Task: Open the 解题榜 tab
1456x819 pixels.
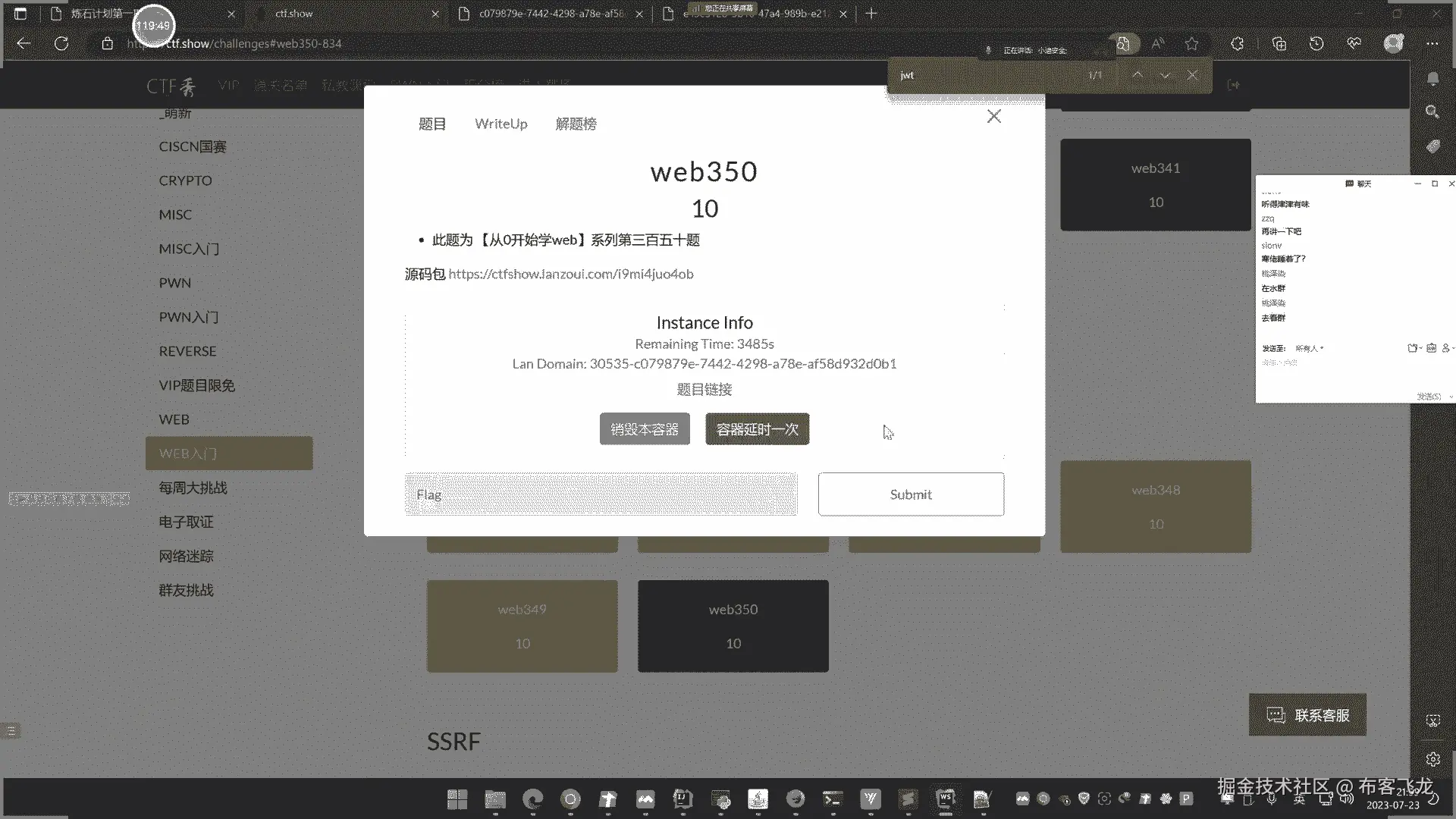Action: [x=576, y=124]
